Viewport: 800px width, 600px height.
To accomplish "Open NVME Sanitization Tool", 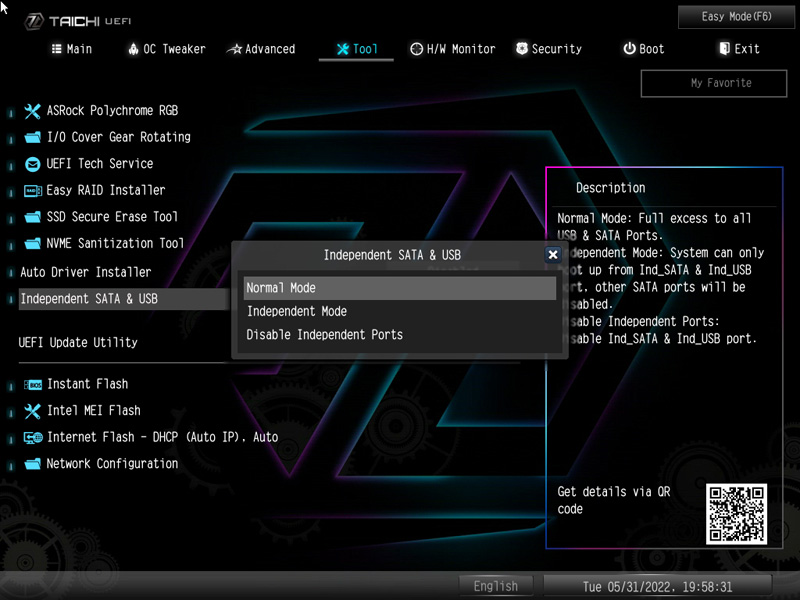I will (115, 243).
